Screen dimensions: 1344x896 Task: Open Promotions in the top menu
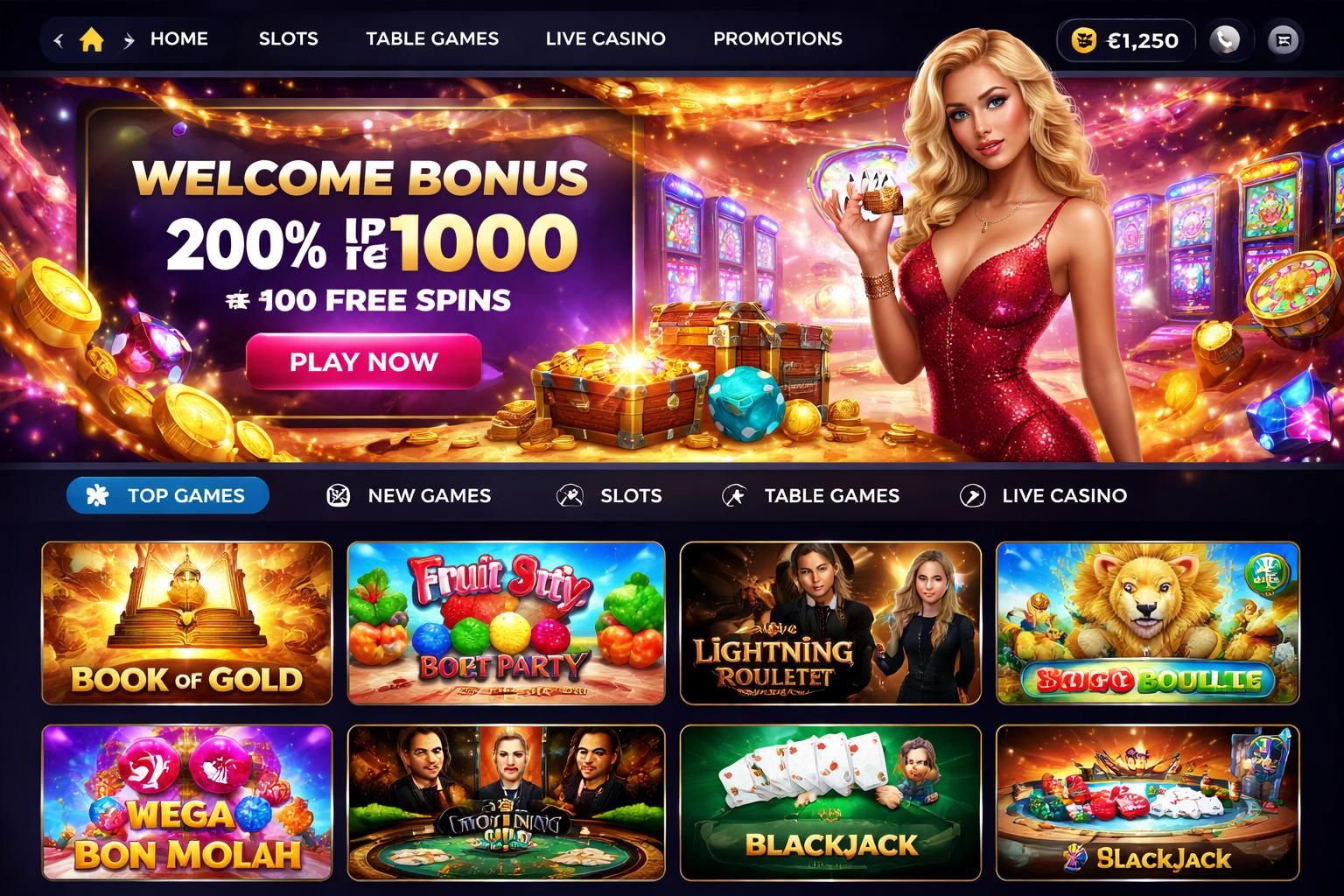[x=778, y=38]
